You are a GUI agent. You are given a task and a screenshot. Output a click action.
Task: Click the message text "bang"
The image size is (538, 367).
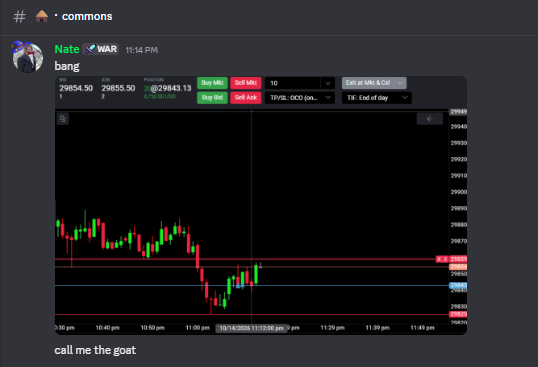coord(67,66)
